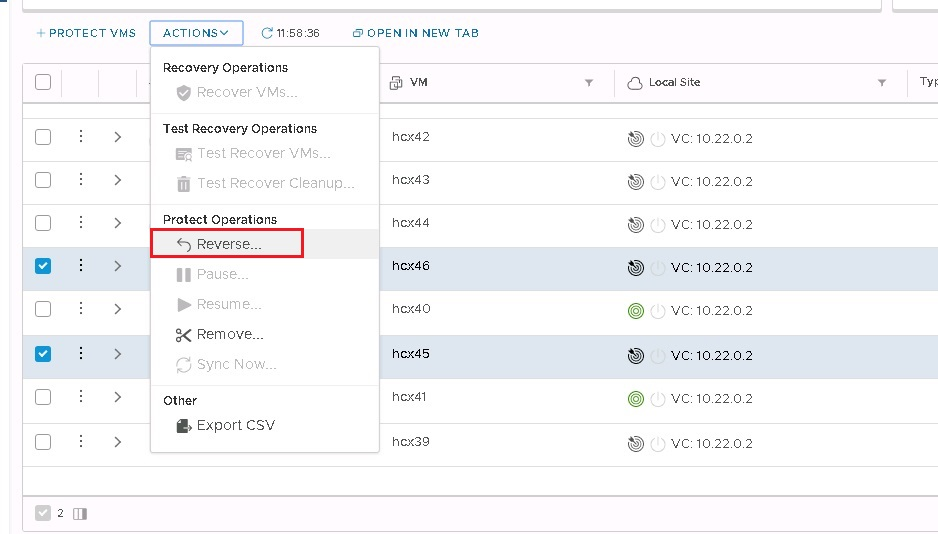Choose Export CSV from the Actions menu
This screenshot has height=534, width=938.
coord(235,425)
